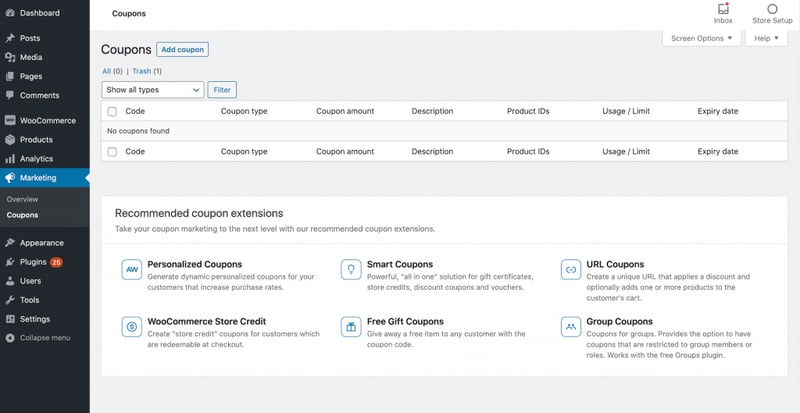The image size is (800, 413).
Task: Click the Personalized Coupons AW icon
Action: tap(132, 270)
